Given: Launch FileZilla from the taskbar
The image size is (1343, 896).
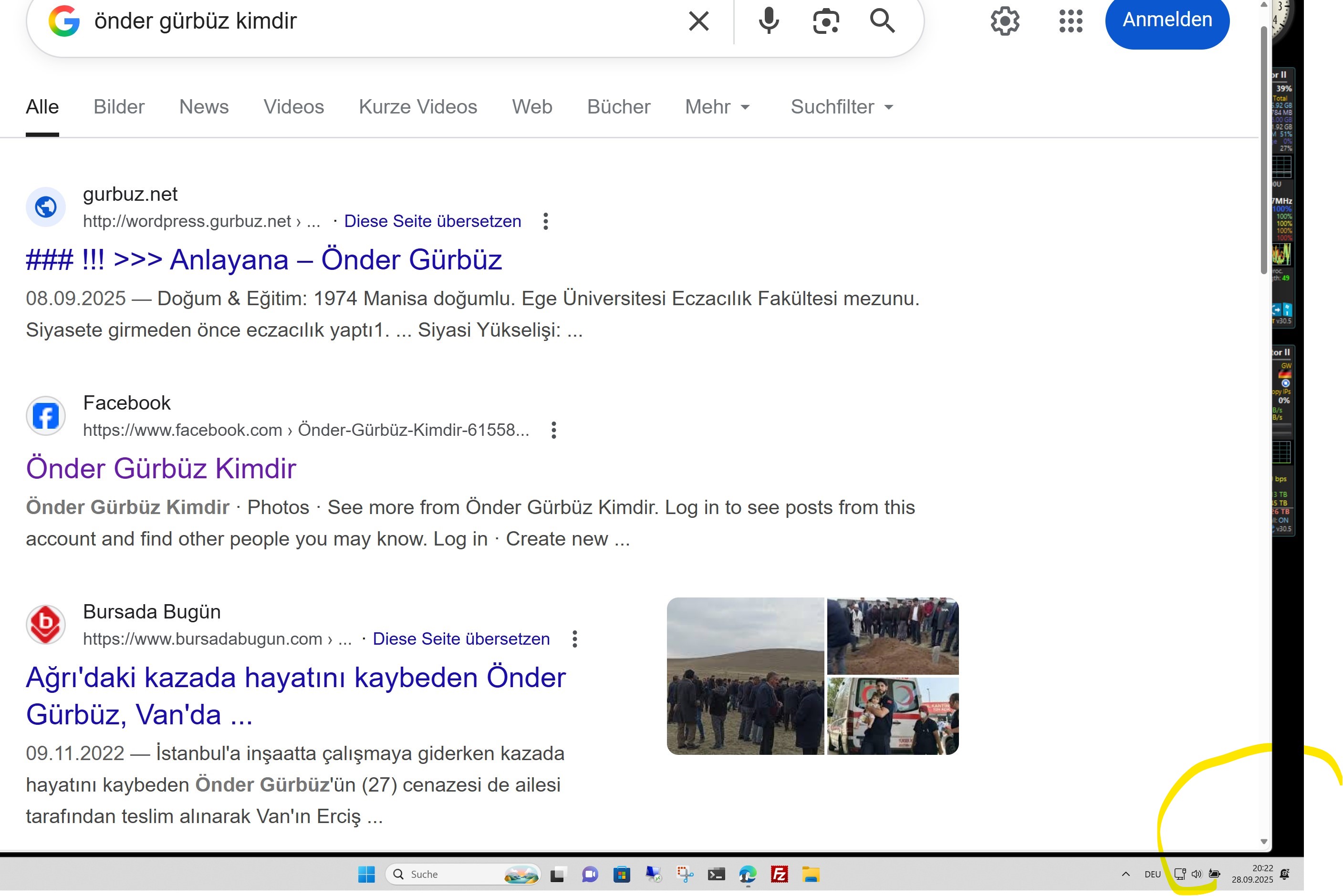Looking at the screenshot, I should coord(779,874).
